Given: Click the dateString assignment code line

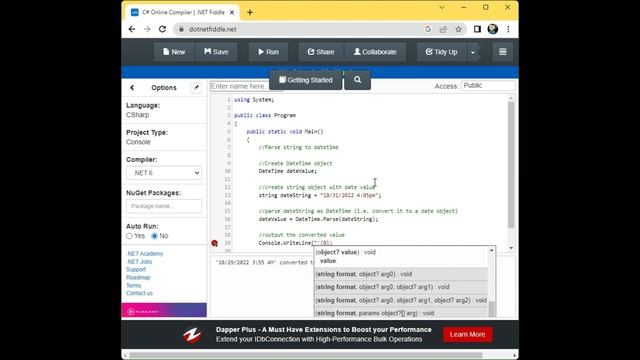Looking at the screenshot, I should pos(320,195).
